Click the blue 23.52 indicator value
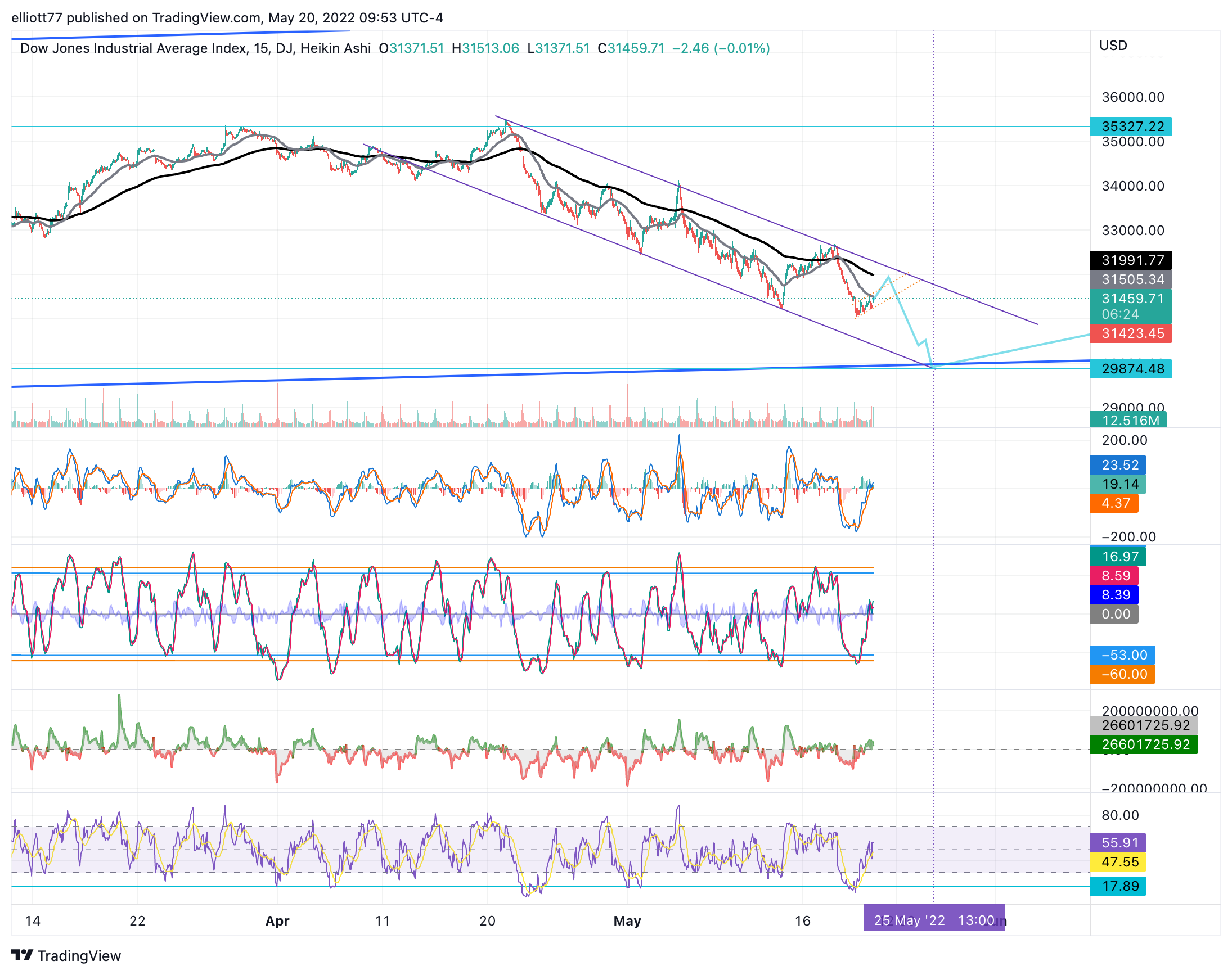This screenshot has width=1232, height=975. pos(1118,464)
